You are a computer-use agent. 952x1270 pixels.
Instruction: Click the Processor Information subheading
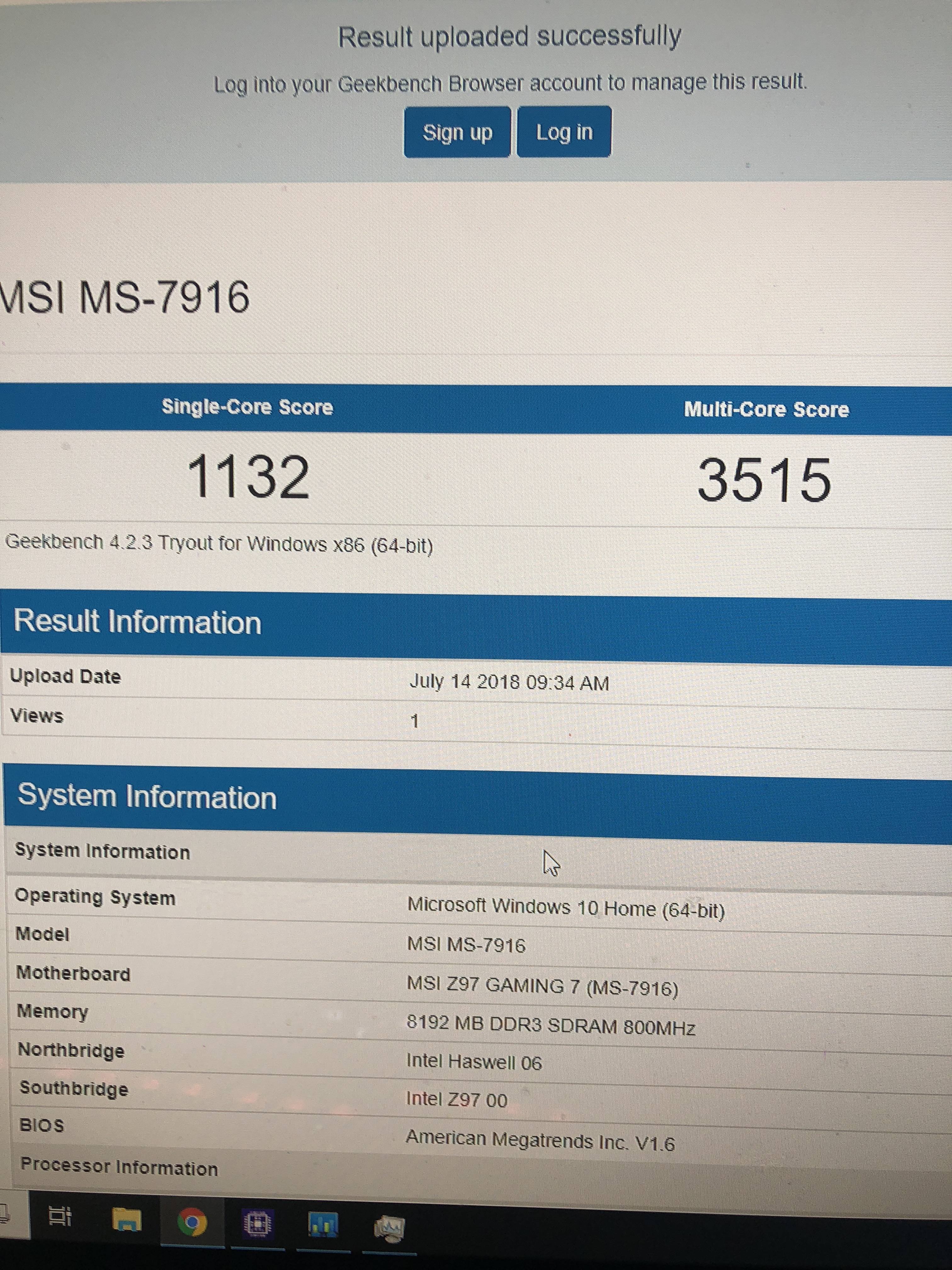tap(119, 1167)
